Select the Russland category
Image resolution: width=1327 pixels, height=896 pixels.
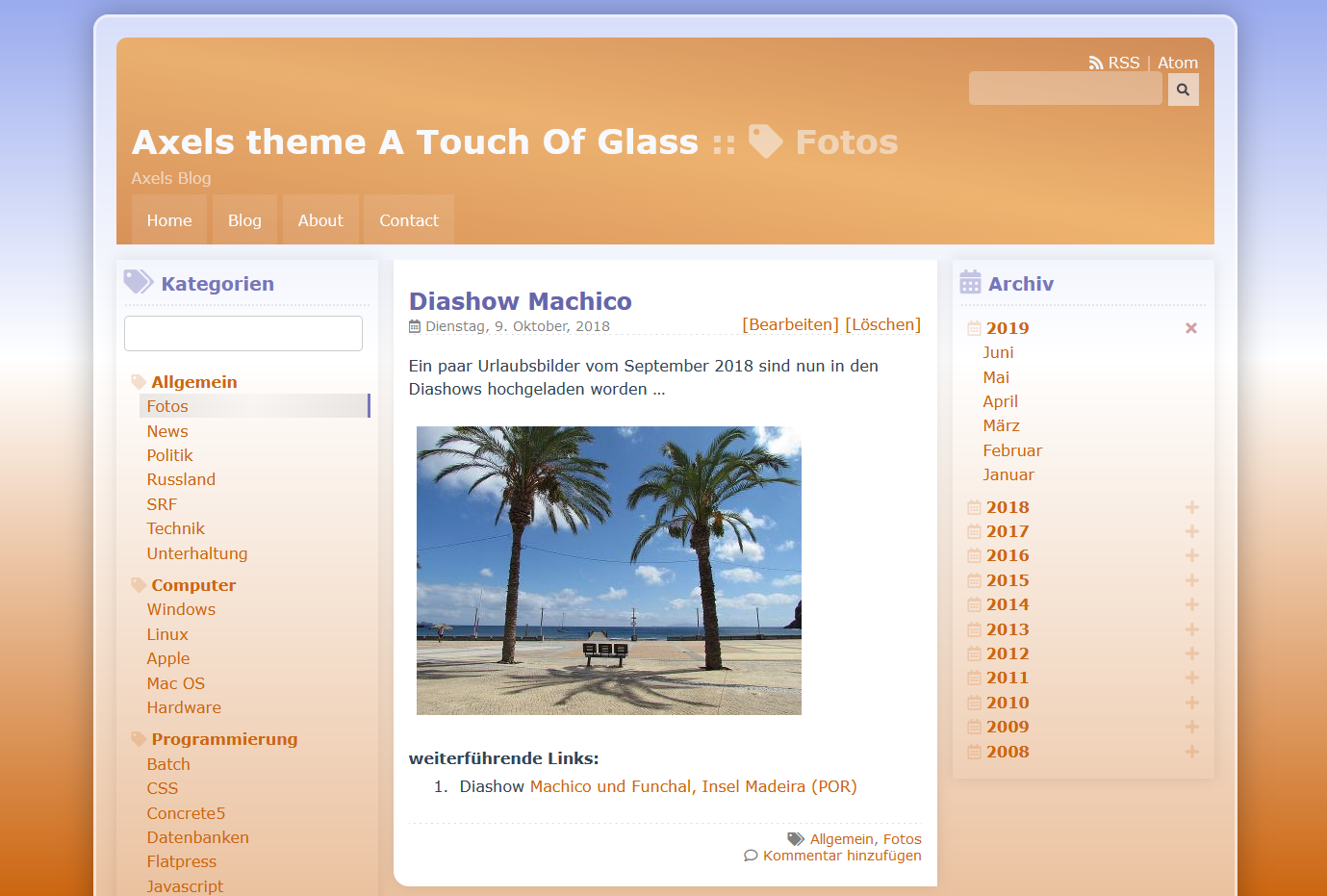pyautogui.click(x=181, y=479)
